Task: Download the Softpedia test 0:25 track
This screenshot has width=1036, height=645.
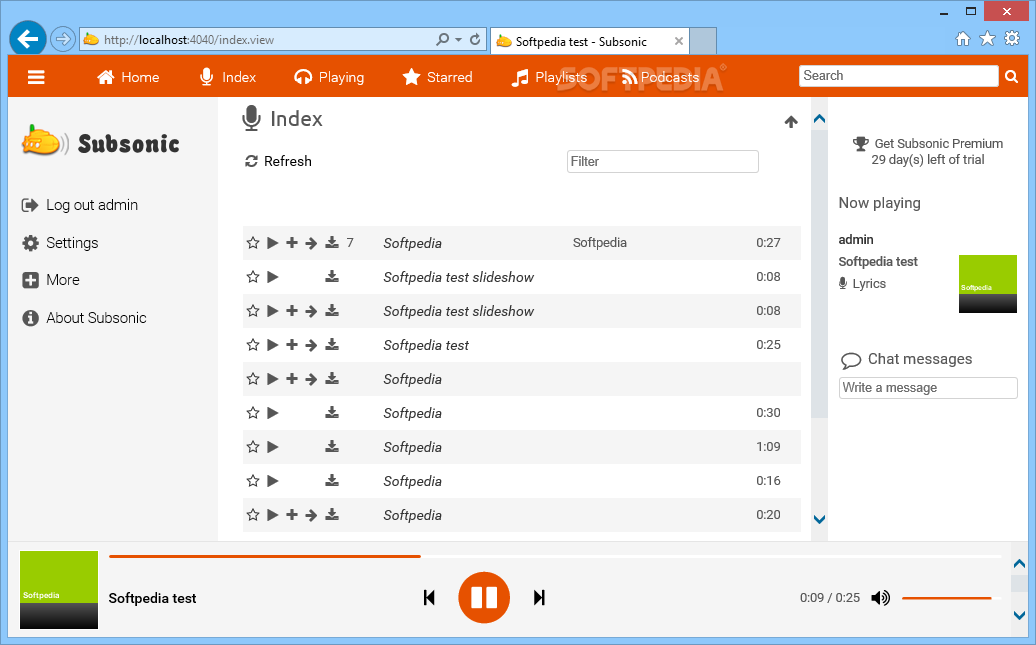Action: [332, 345]
